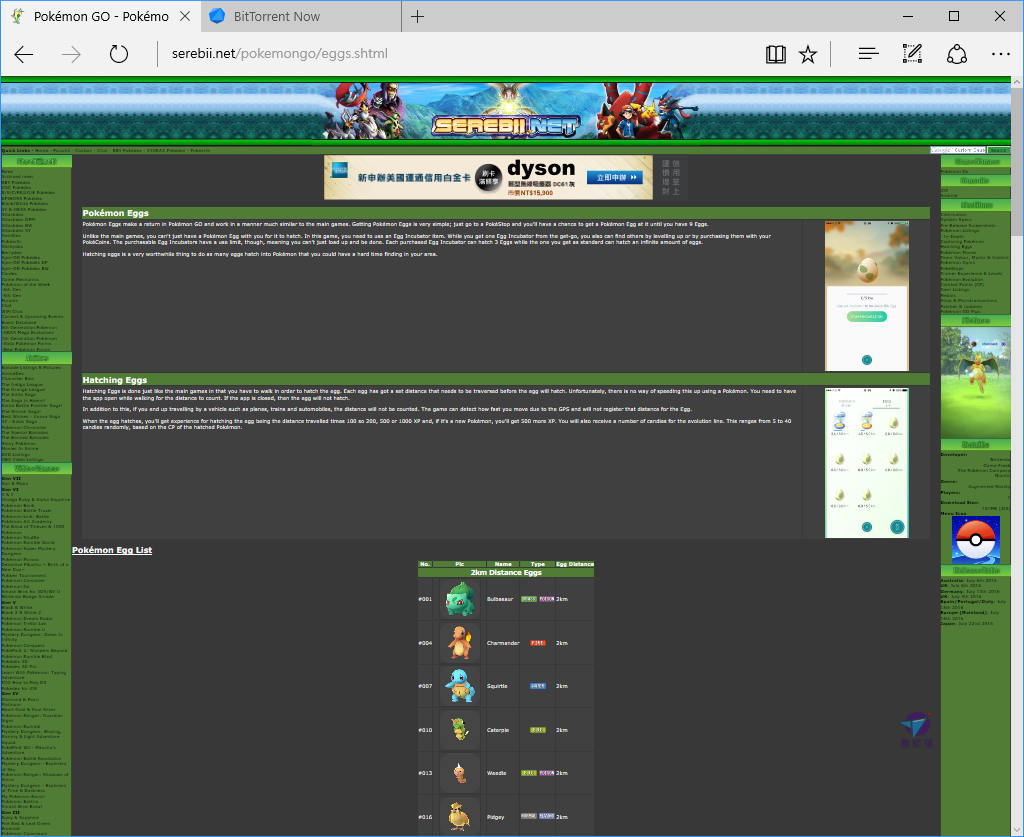Switch to the BitTorrent Now tab
1024x837 pixels.
[301, 16]
